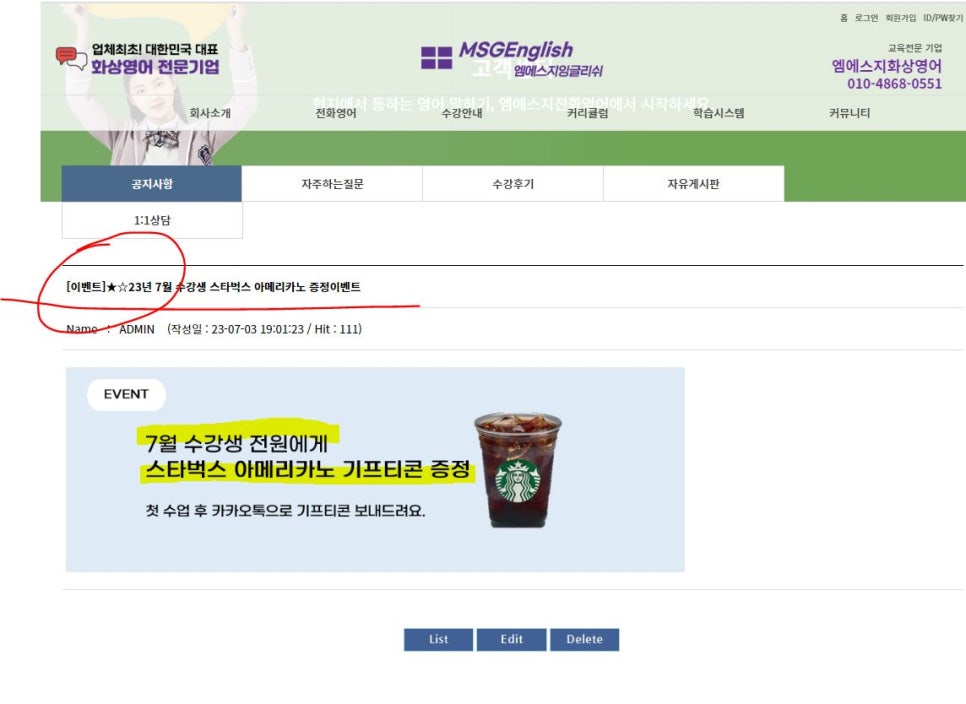
Task: Select the 공지사항 tab
Action: [x=152, y=184]
